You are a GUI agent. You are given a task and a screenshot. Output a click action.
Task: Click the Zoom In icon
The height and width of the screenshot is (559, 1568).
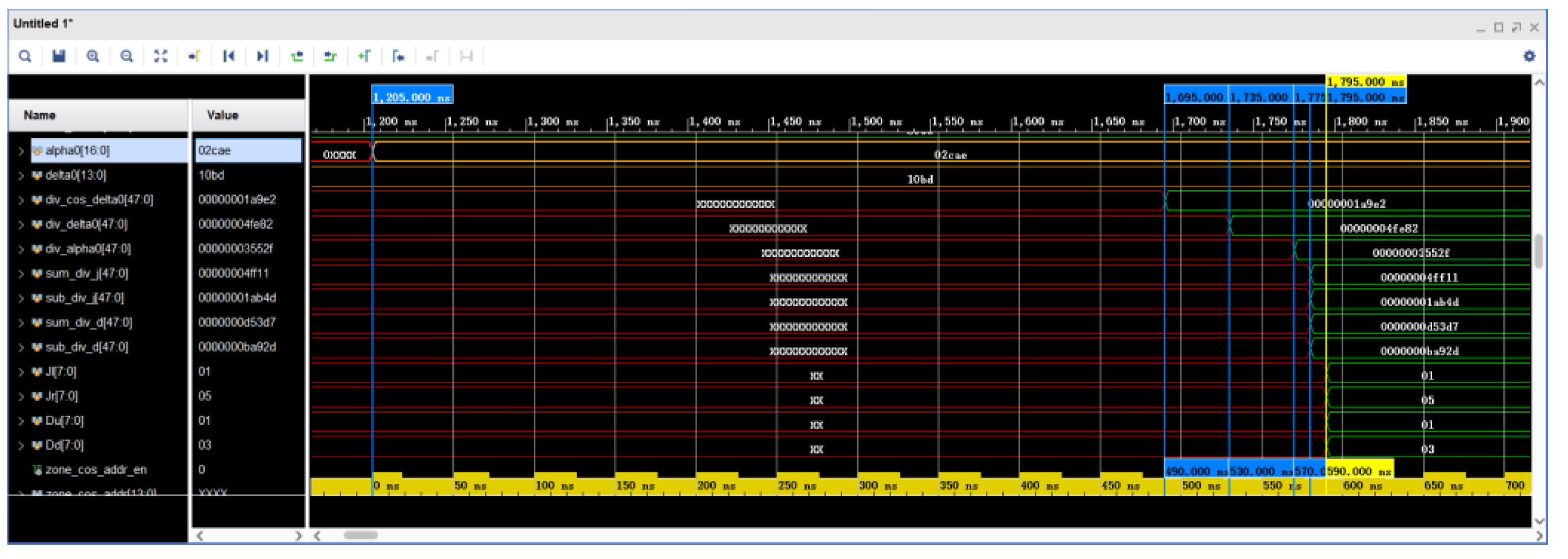[x=93, y=57]
